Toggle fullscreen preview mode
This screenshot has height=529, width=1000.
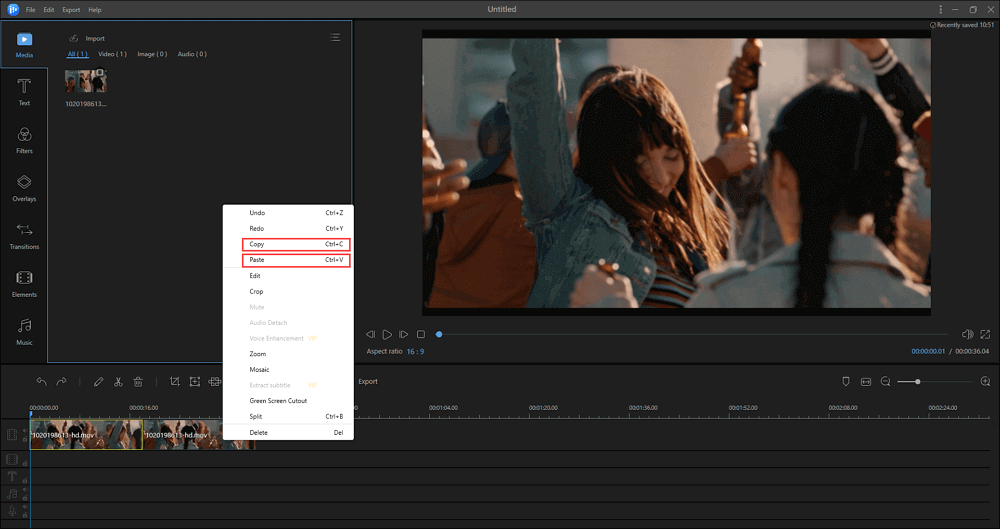[x=985, y=334]
